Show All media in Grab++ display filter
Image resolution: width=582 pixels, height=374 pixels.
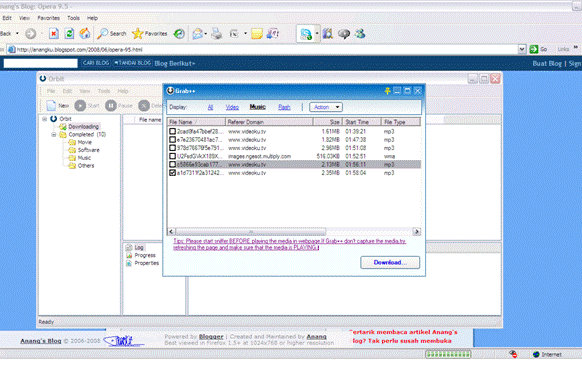pyautogui.click(x=210, y=107)
